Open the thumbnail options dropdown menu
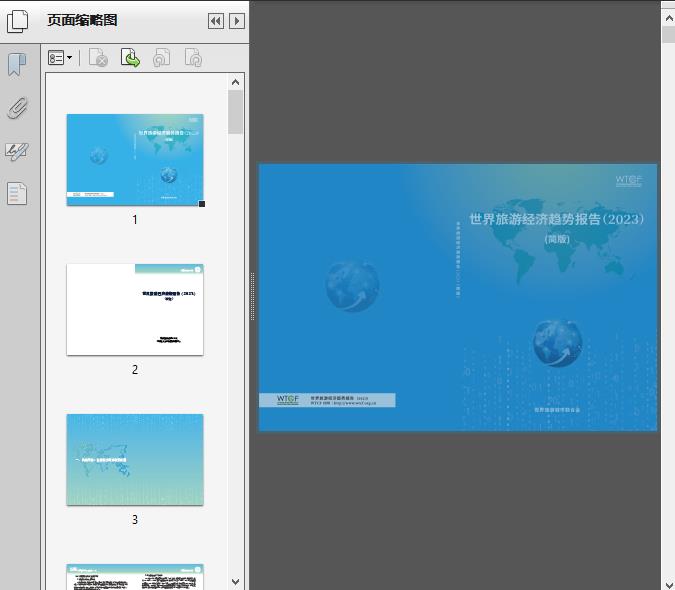Image resolution: width=675 pixels, height=590 pixels. (60, 58)
